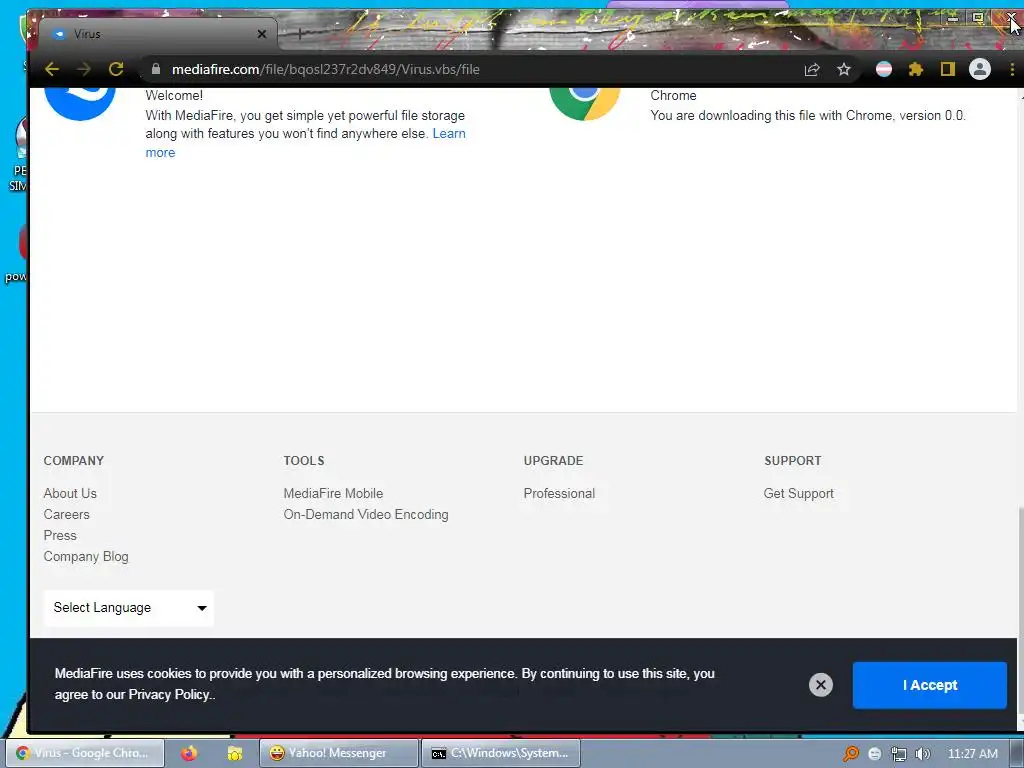Expand the Select Language dropdown

coord(129,608)
